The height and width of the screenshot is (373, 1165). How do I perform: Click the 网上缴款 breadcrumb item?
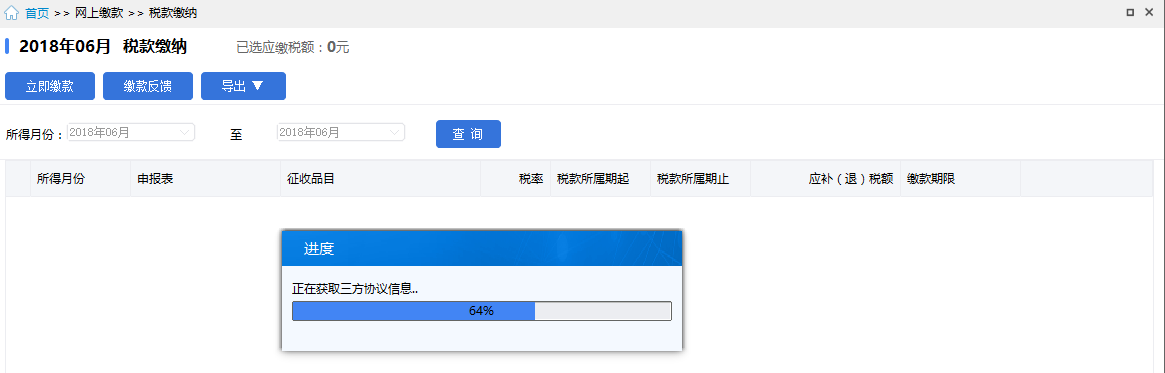click(99, 13)
